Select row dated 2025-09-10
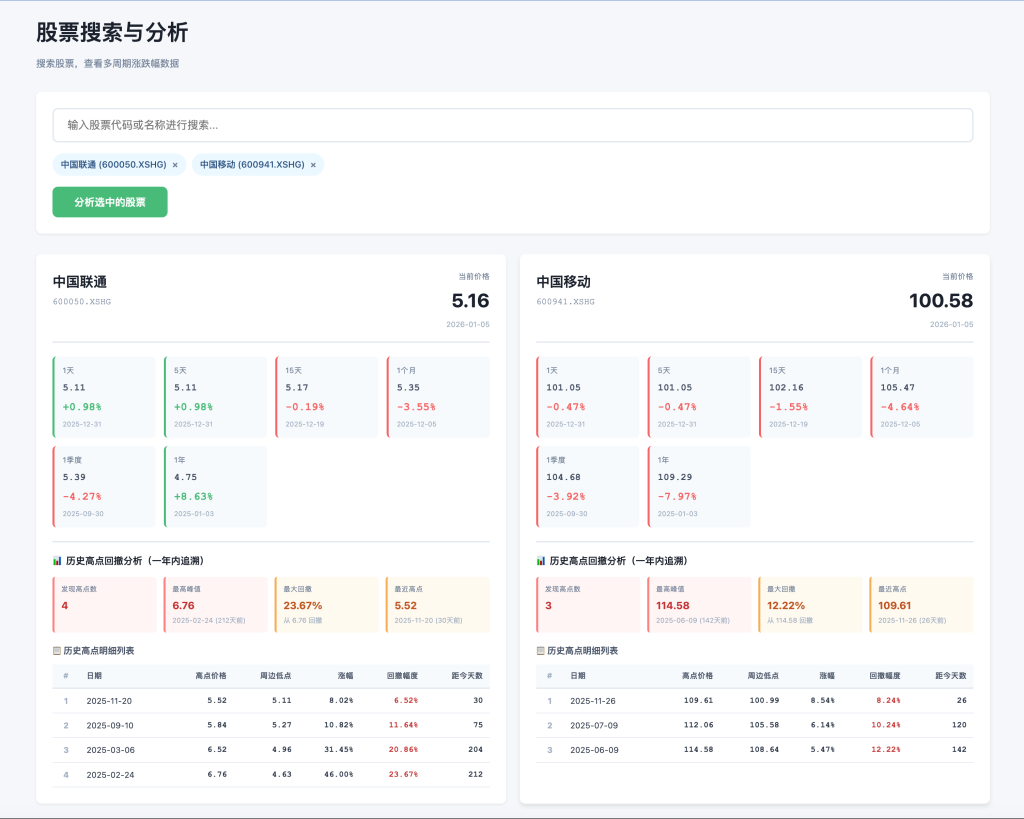The image size is (1024, 819). (271, 726)
